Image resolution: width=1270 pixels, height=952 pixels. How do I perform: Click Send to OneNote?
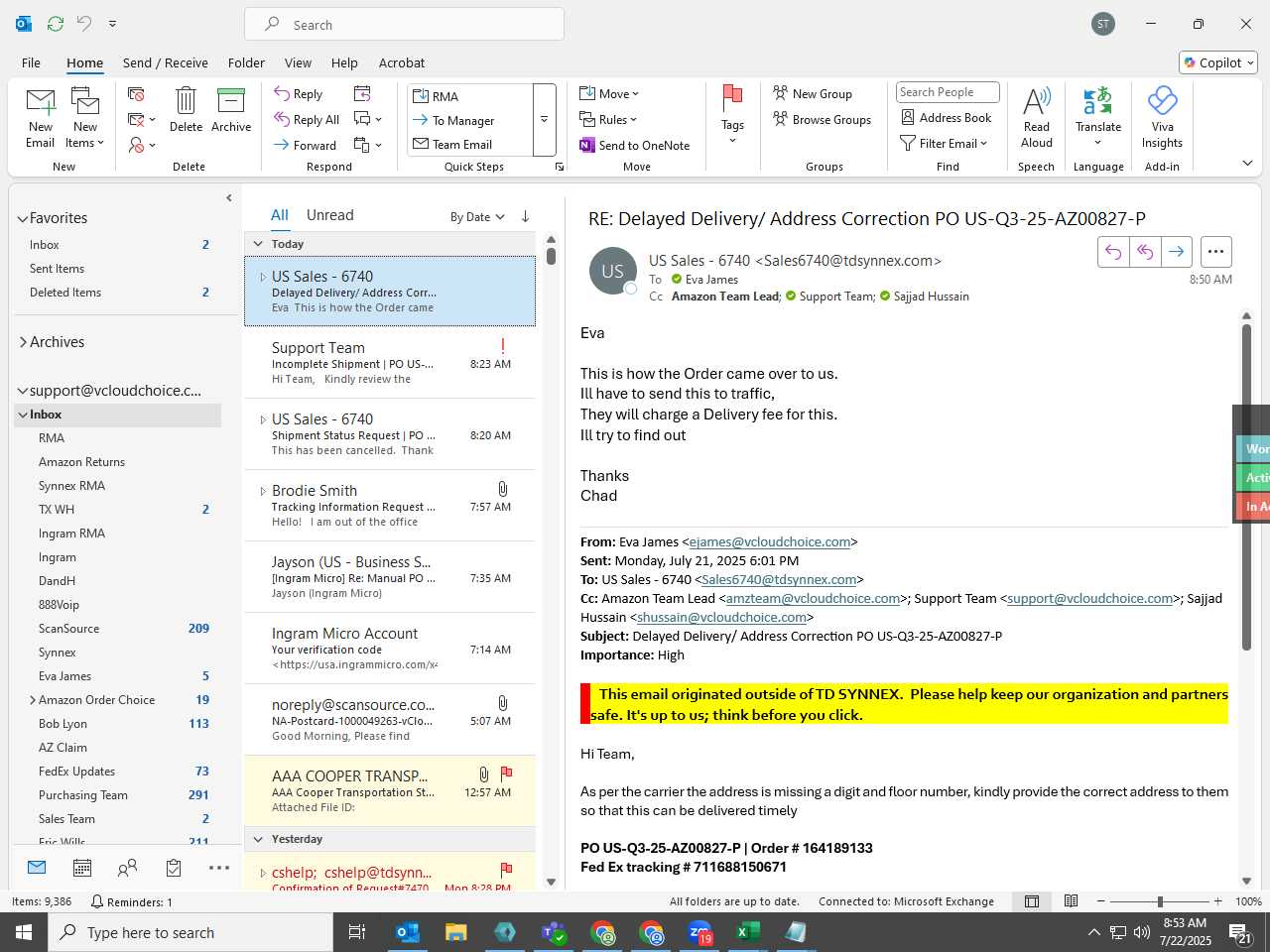pyautogui.click(x=635, y=146)
